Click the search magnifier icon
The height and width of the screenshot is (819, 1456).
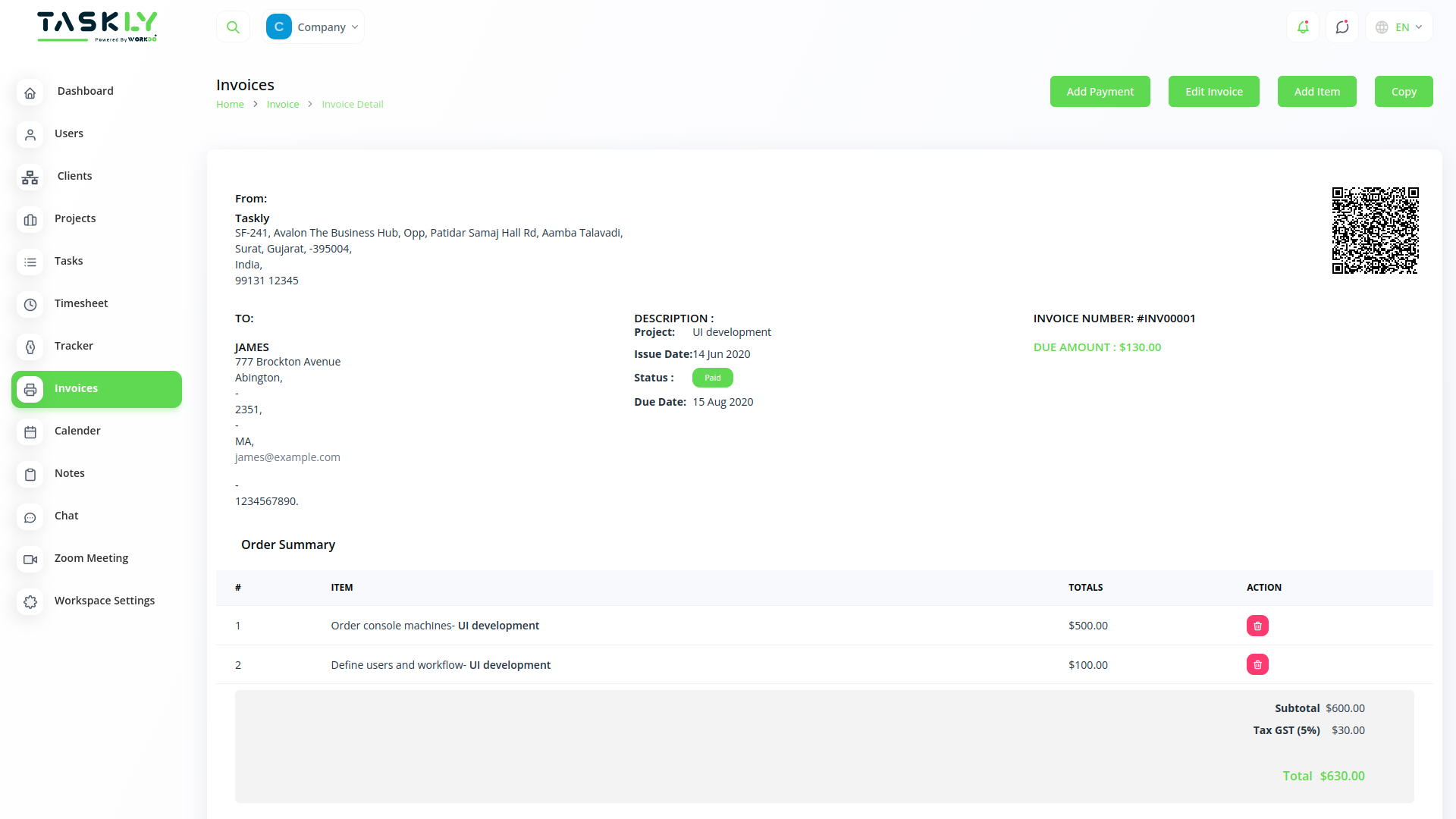click(233, 27)
